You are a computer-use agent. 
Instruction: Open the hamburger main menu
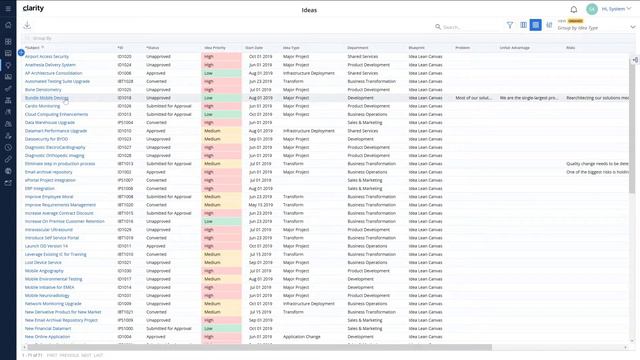(8, 9)
